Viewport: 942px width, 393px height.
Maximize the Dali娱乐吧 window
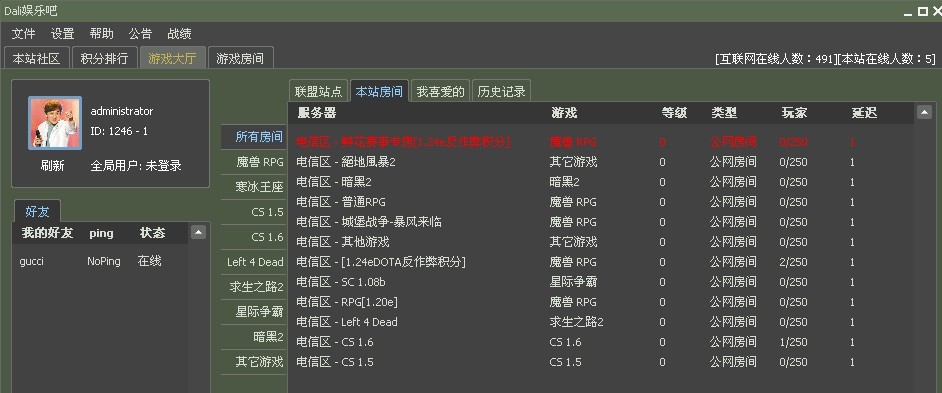pos(922,11)
